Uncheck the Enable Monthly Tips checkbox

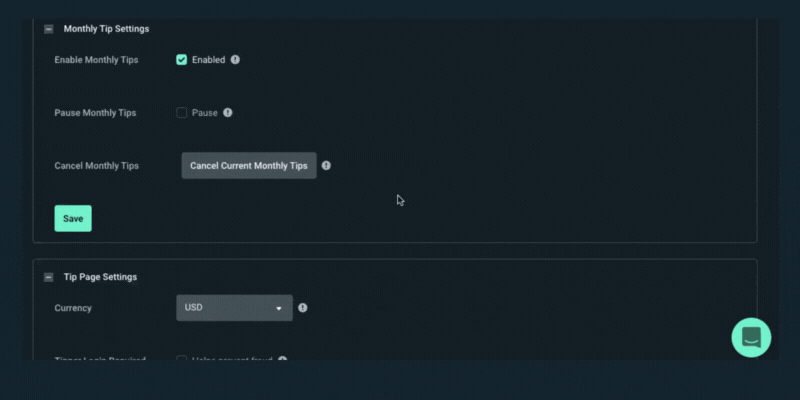tap(182, 60)
